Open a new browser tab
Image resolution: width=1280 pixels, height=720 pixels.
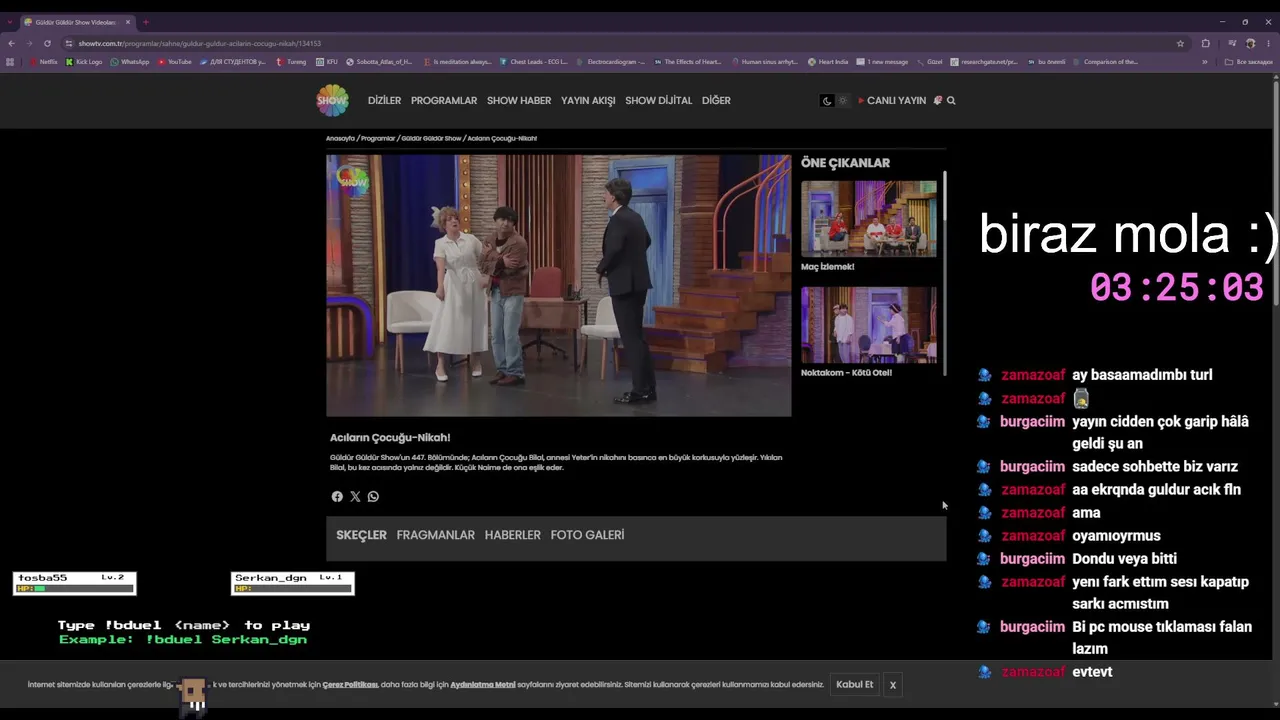[x=146, y=22]
